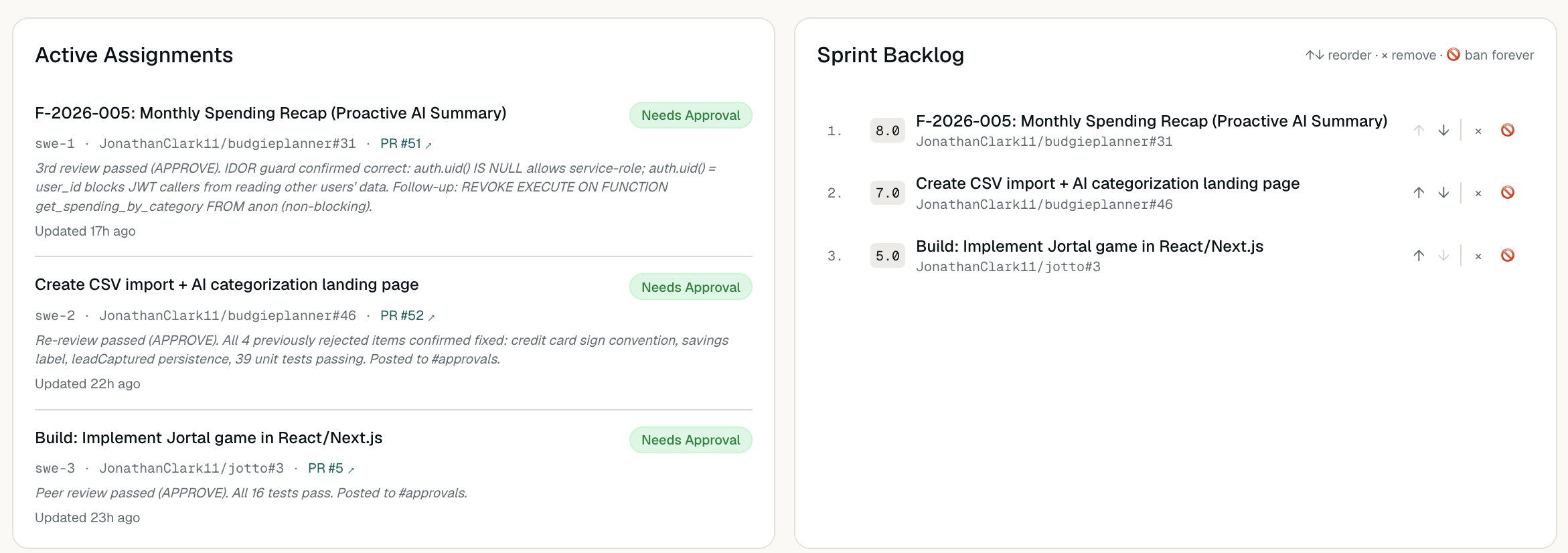Move F-2026-005 backlog item down
The image size is (1568, 553).
click(x=1443, y=131)
